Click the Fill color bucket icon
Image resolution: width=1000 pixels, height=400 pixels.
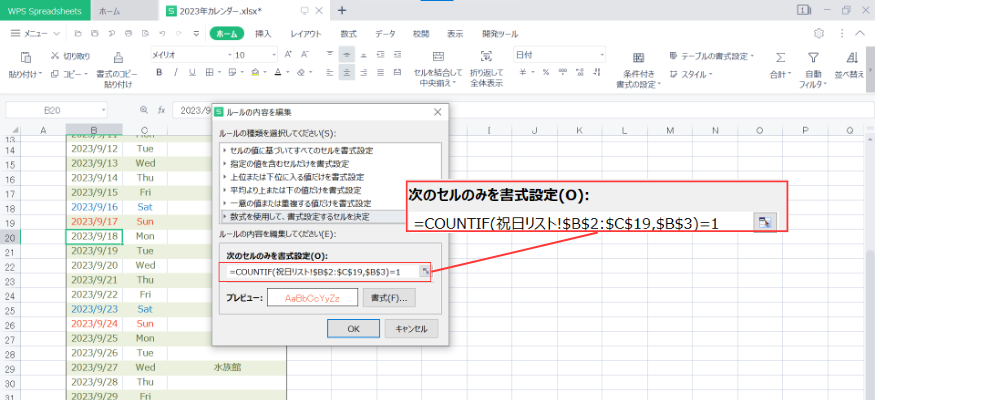click(x=255, y=73)
